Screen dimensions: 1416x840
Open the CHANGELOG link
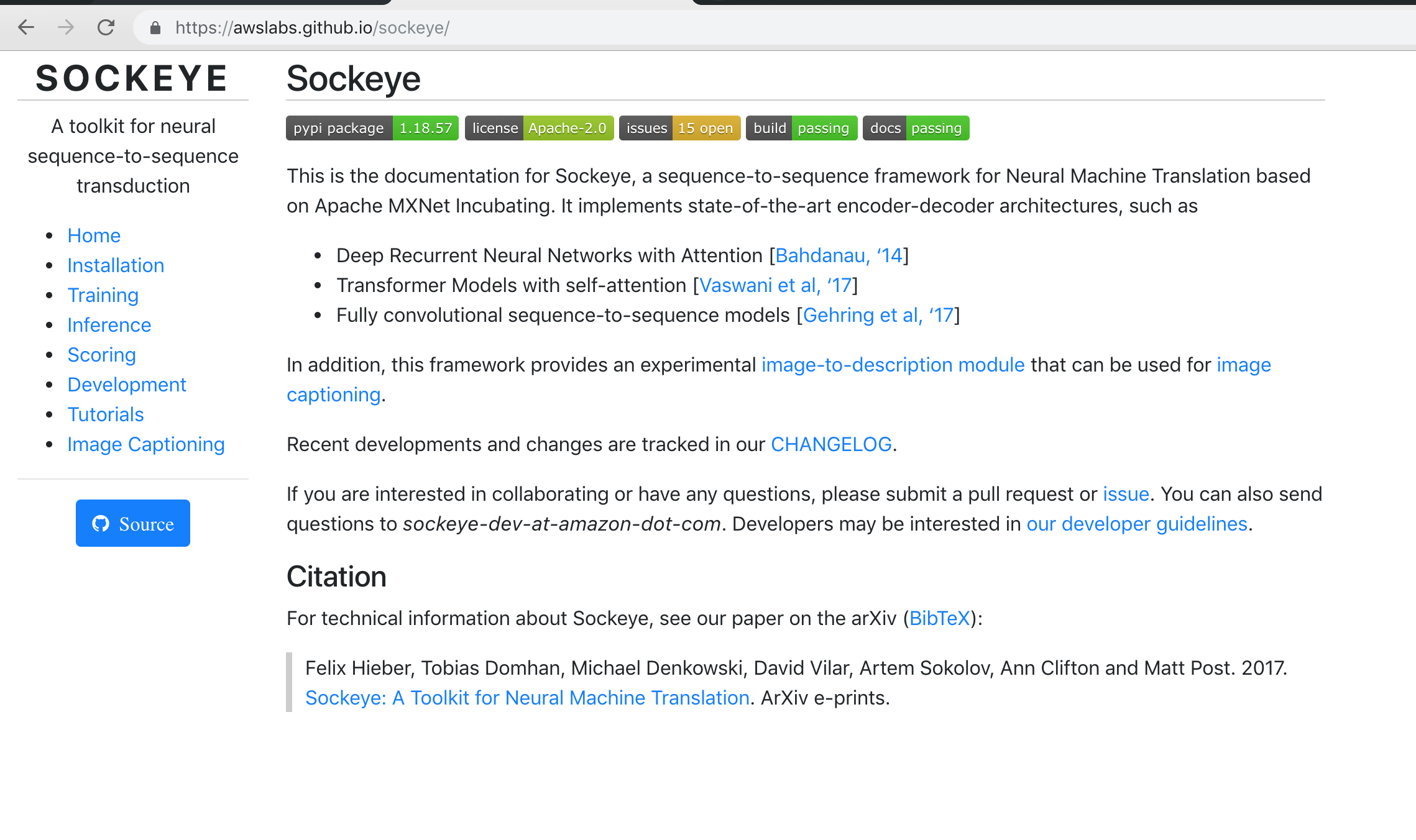pos(831,444)
